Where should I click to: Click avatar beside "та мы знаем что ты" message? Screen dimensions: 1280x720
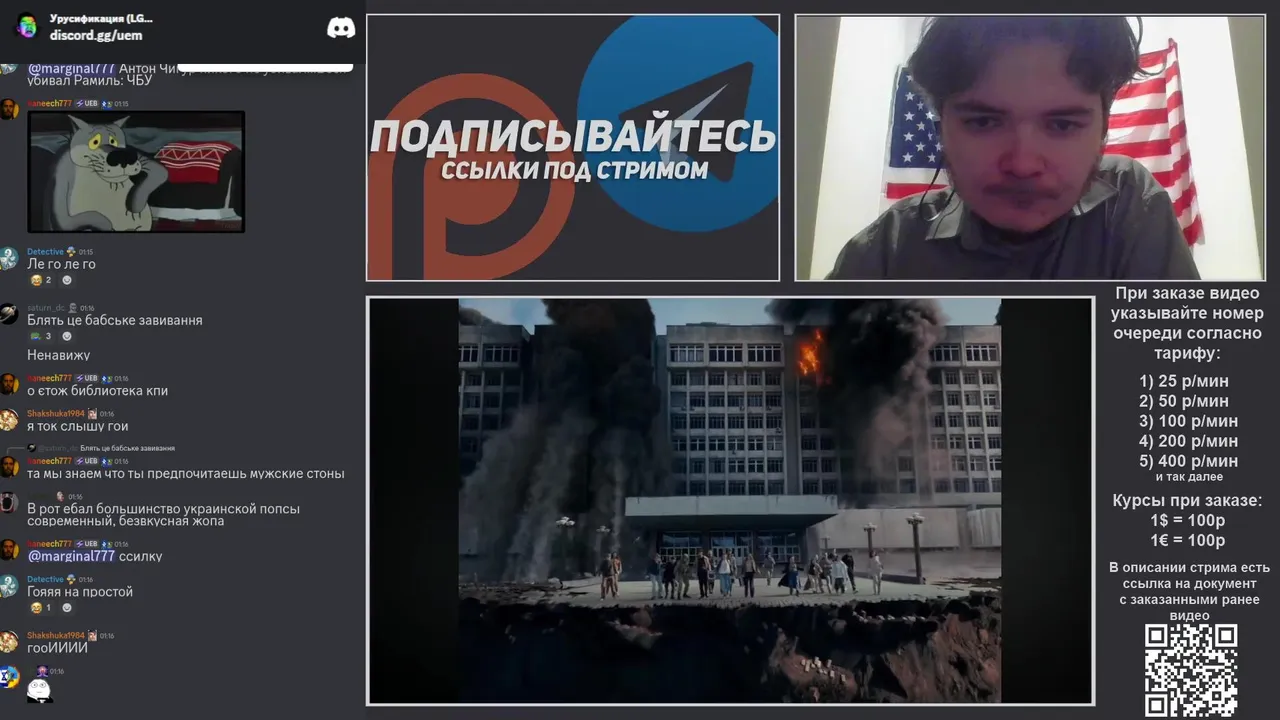click(x=9, y=467)
